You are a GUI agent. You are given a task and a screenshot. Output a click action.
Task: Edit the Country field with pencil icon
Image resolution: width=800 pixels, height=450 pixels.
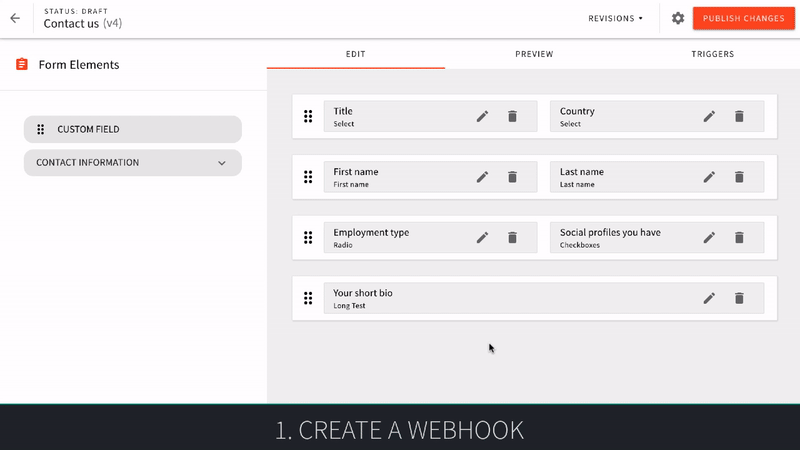(709, 116)
